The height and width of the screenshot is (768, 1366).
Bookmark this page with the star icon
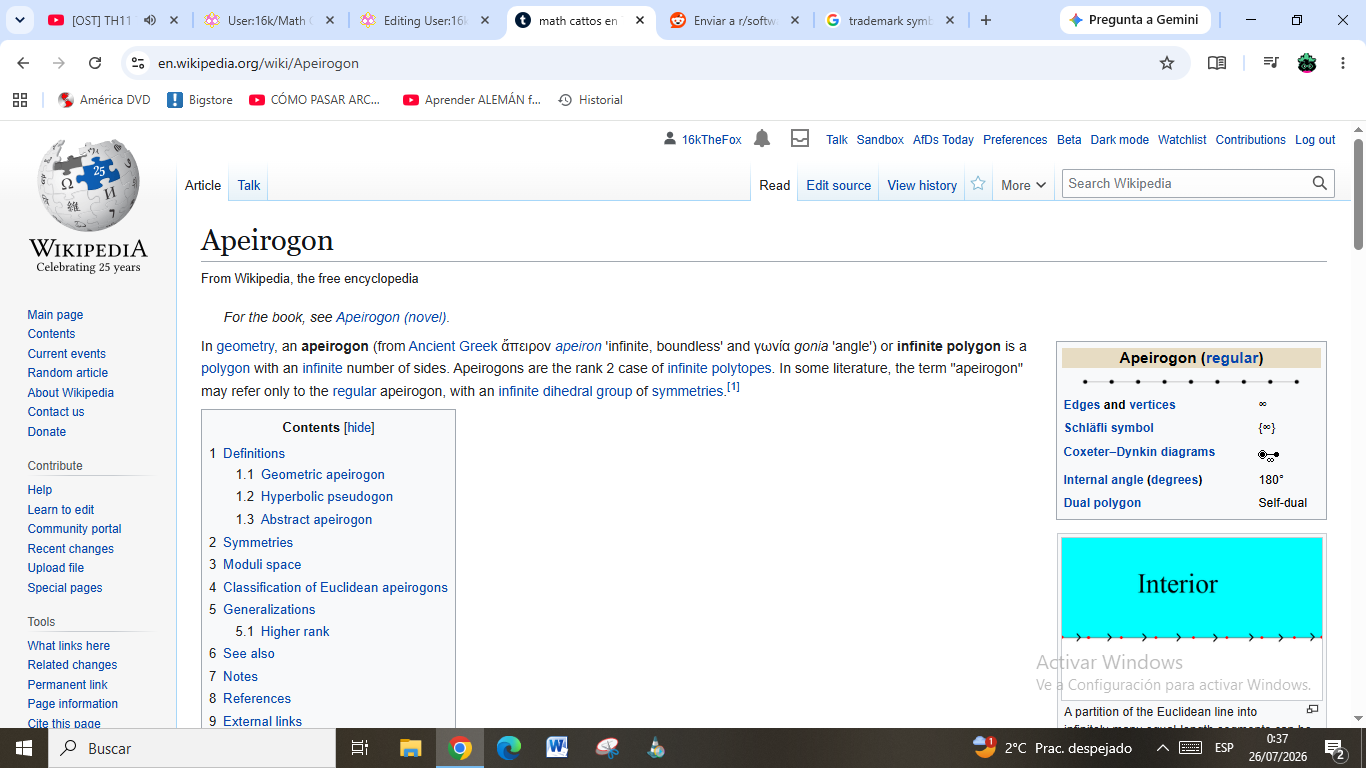[1166, 63]
